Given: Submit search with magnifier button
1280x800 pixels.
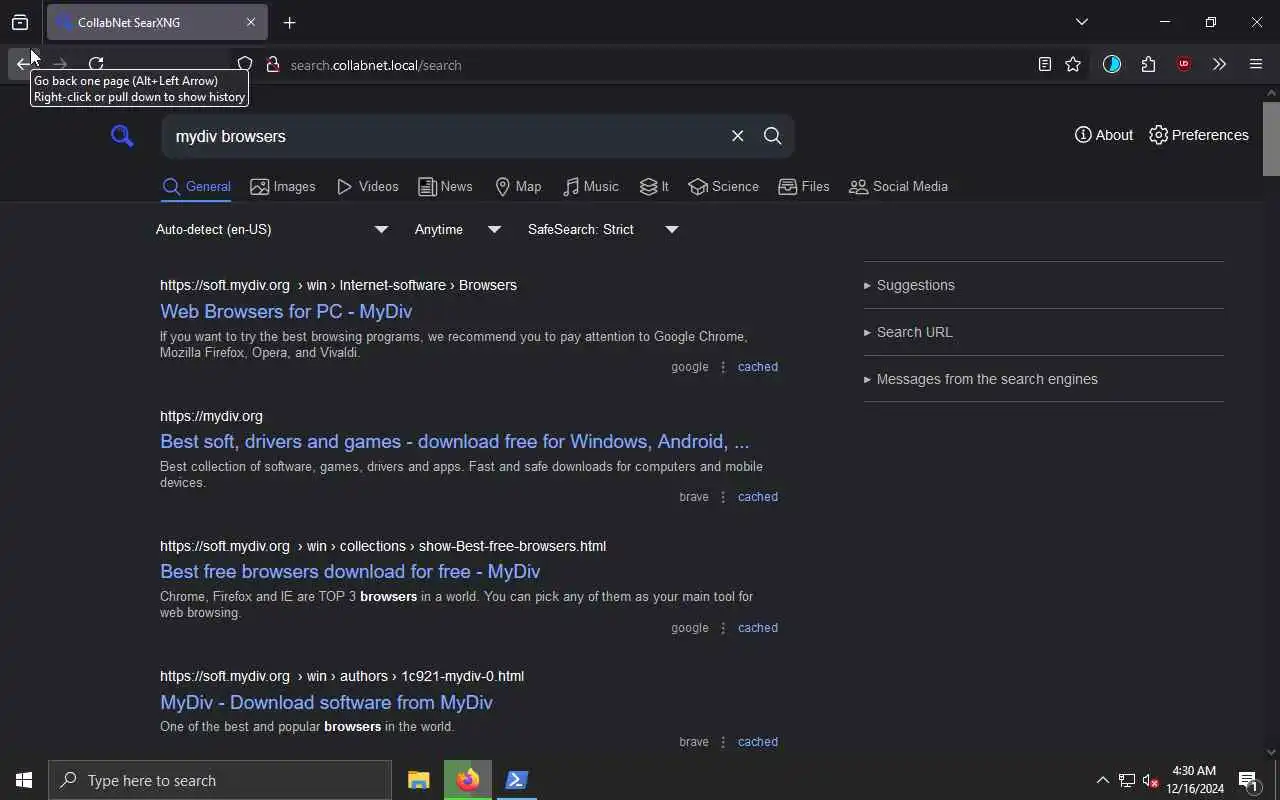Looking at the screenshot, I should click(772, 136).
